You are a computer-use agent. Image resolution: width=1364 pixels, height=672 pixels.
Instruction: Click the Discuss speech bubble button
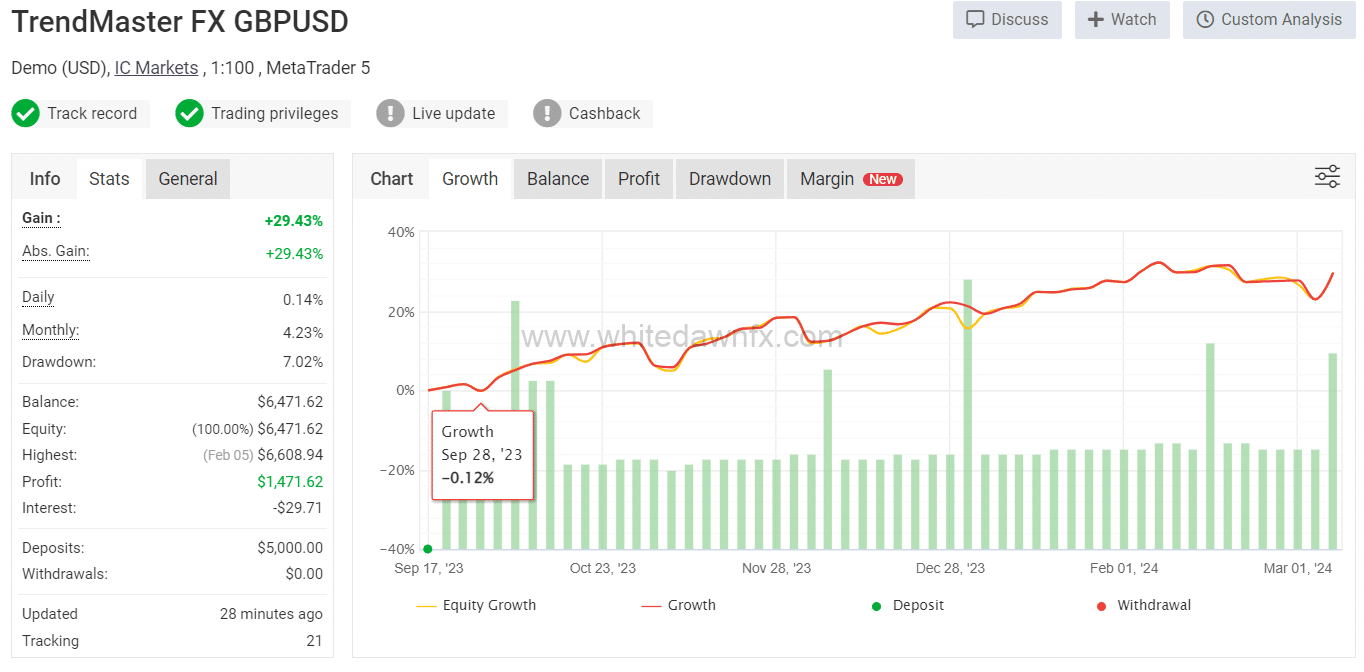(x=1007, y=20)
